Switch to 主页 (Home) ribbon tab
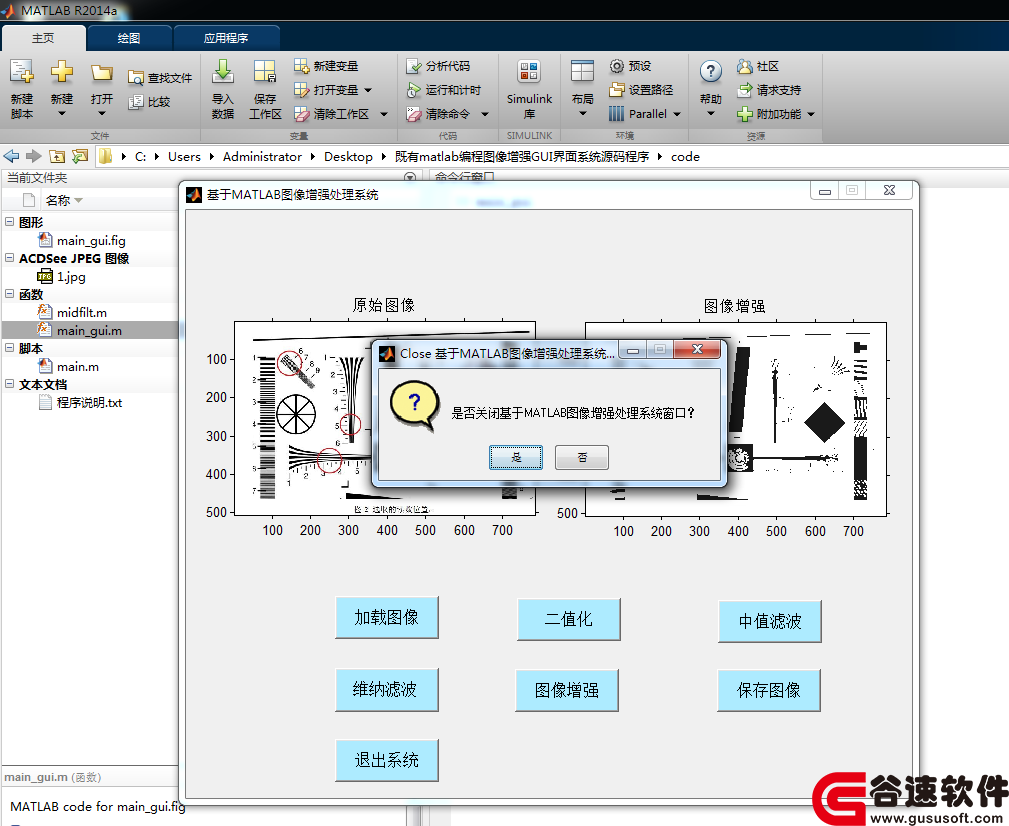Image resolution: width=1009 pixels, height=826 pixels. [43, 38]
